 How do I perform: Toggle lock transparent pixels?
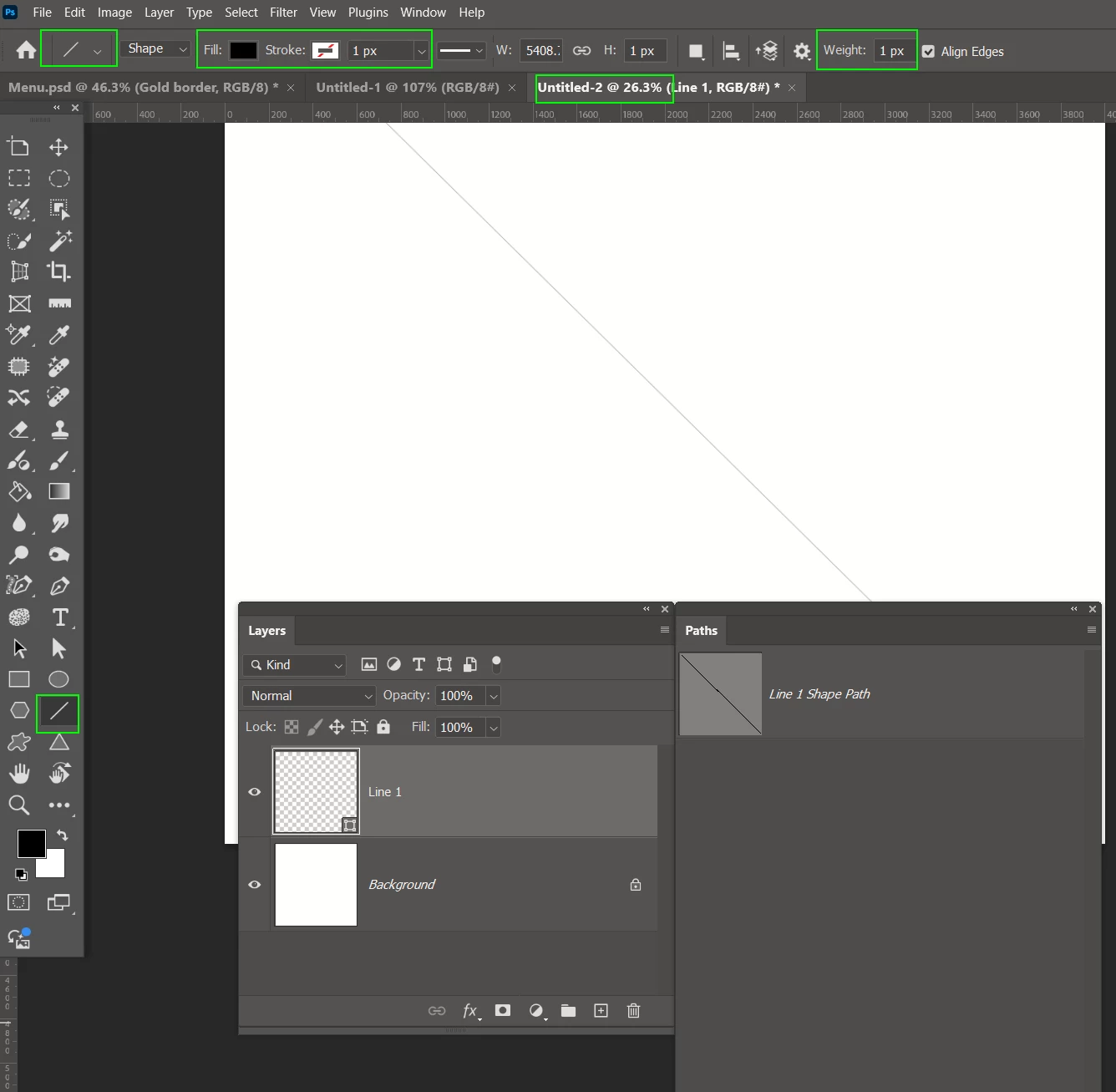click(292, 727)
